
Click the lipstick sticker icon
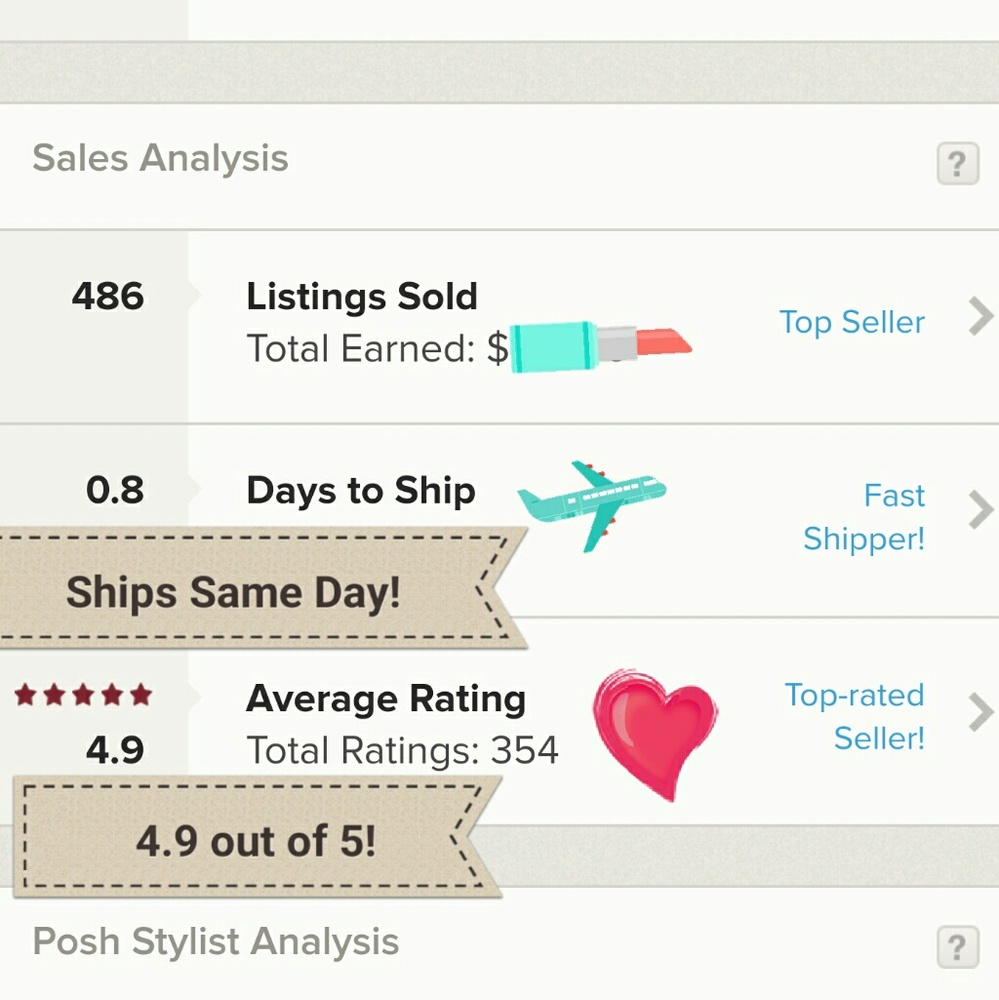coord(600,347)
